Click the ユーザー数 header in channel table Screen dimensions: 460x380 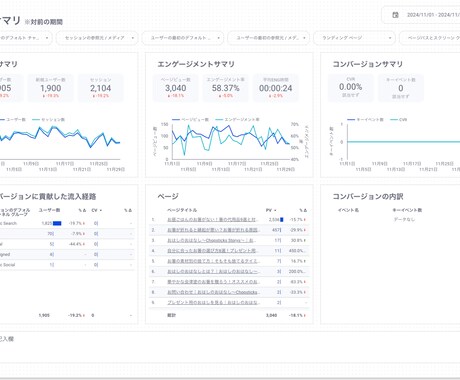pos(49,210)
